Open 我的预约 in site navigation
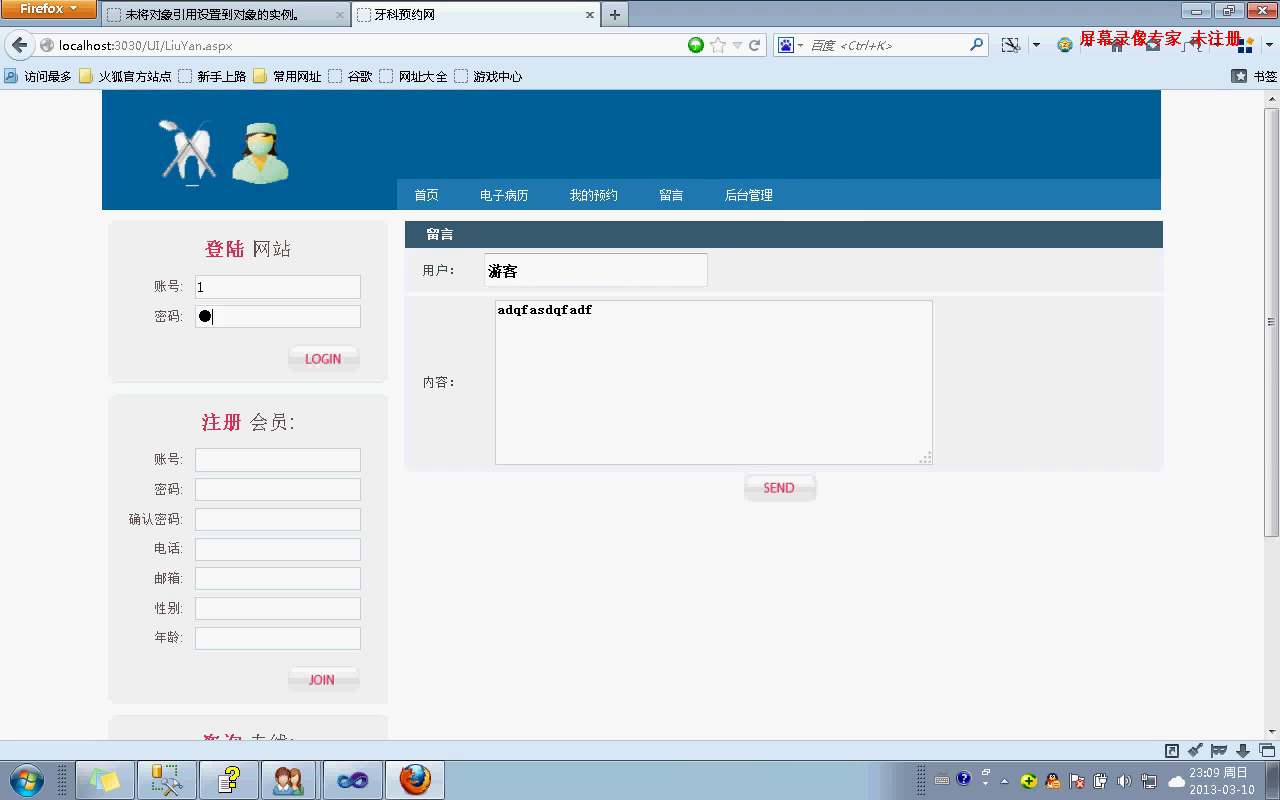1280x800 pixels. (594, 195)
